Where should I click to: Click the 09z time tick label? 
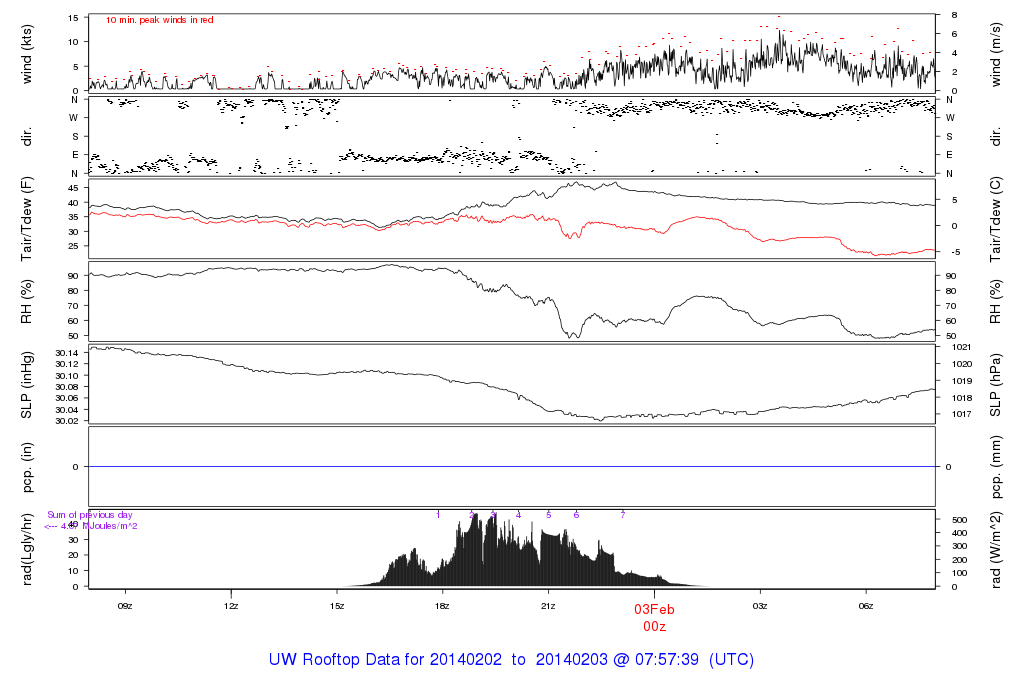pyautogui.click(x=125, y=606)
